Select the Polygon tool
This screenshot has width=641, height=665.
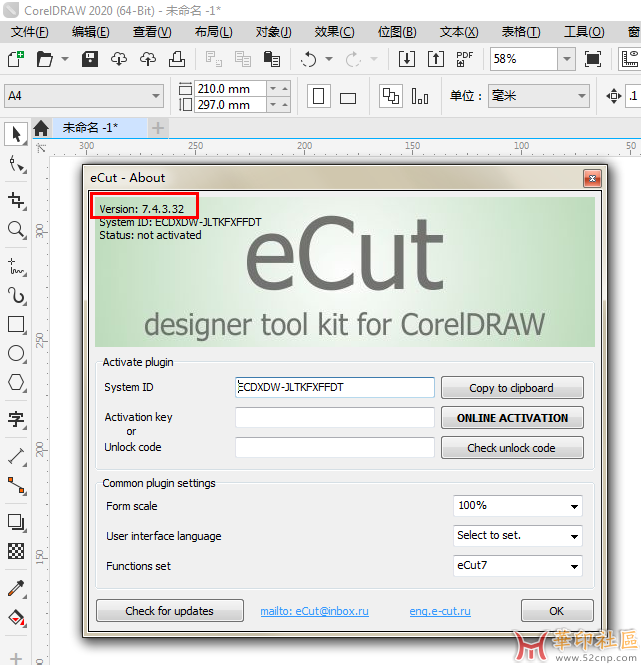pos(17,382)
